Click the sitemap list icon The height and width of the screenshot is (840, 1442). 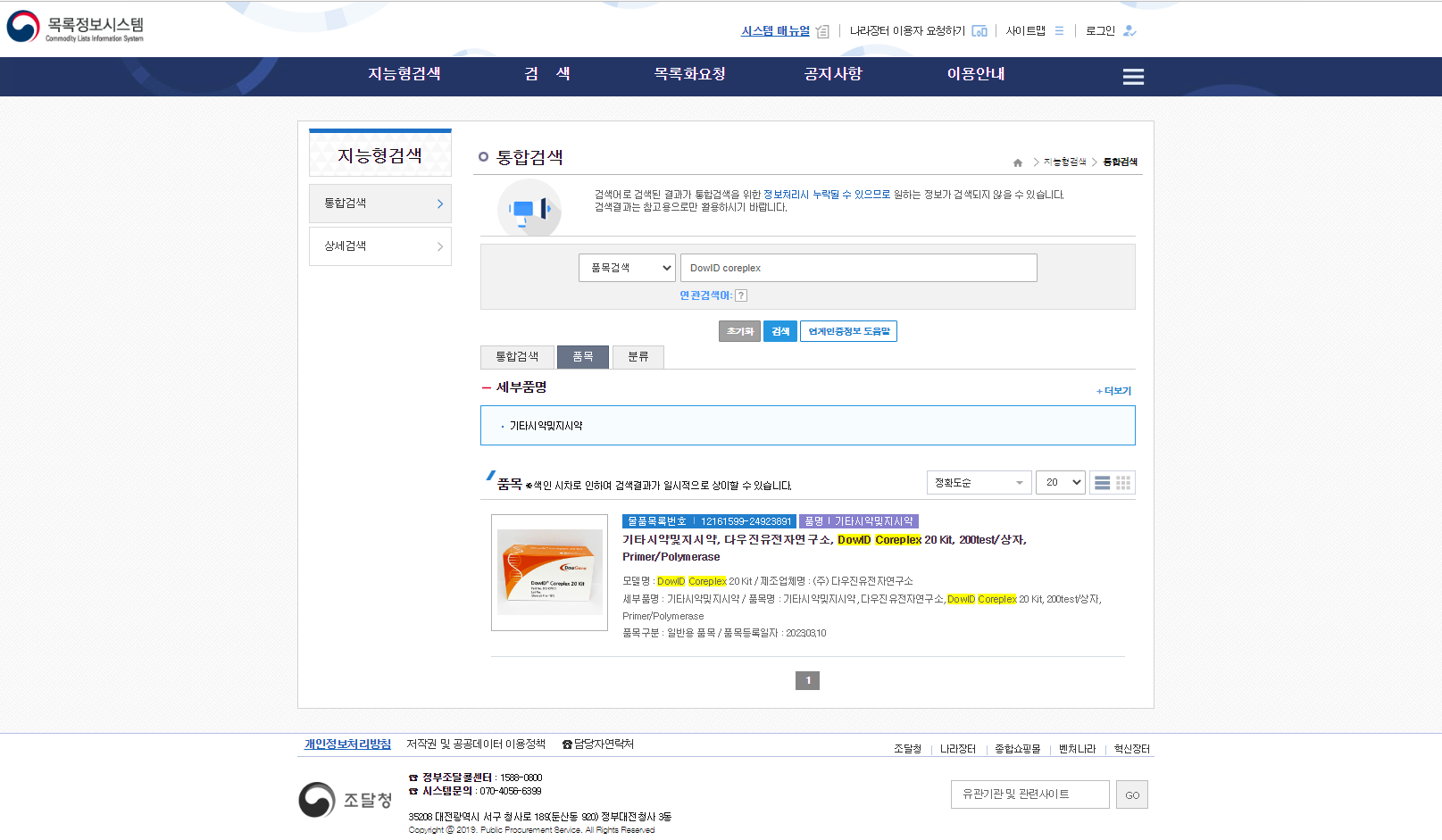click(x=1059, y=30)
